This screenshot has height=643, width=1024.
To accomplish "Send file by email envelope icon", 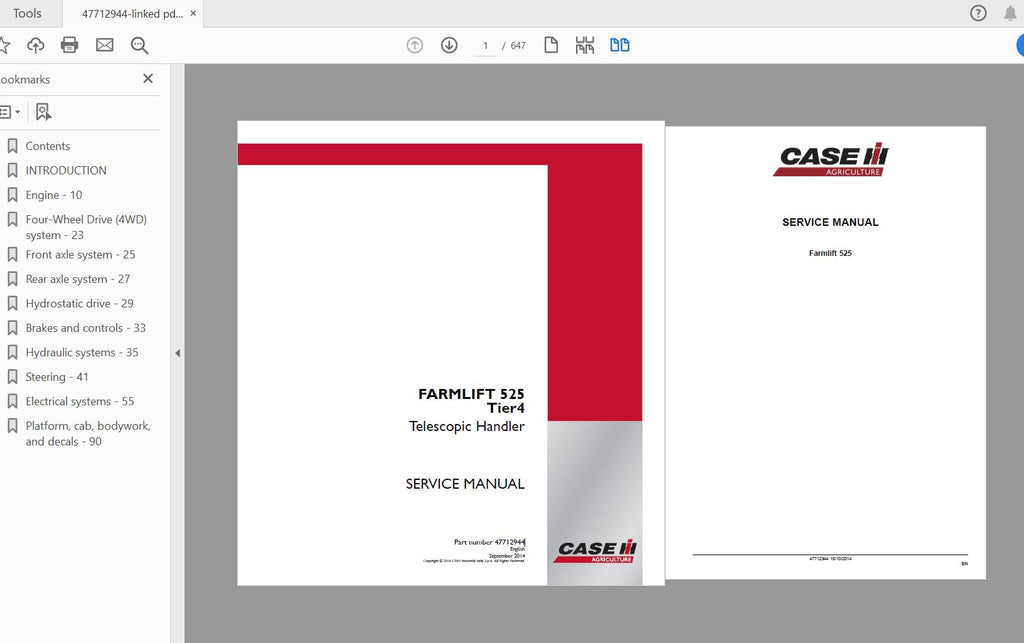I will pos(104,45).
